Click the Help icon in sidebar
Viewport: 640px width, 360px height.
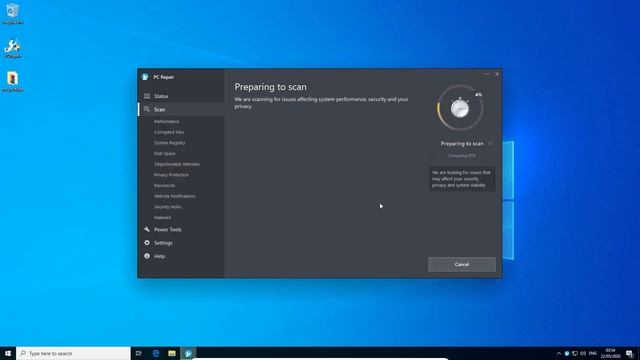[x=147, y=256]
